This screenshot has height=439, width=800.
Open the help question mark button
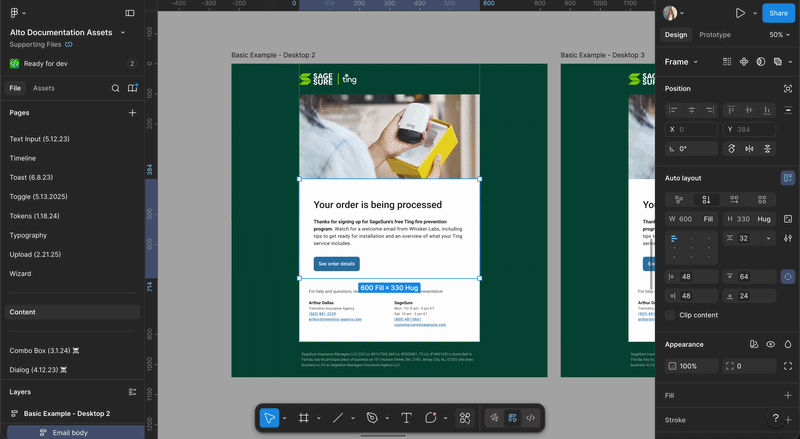[776, 418]
